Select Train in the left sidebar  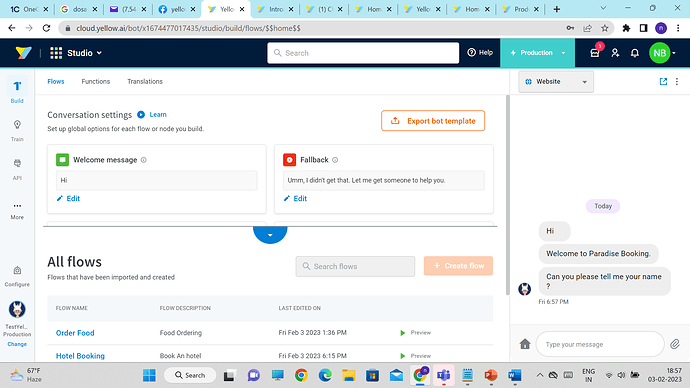click(17, 131)
